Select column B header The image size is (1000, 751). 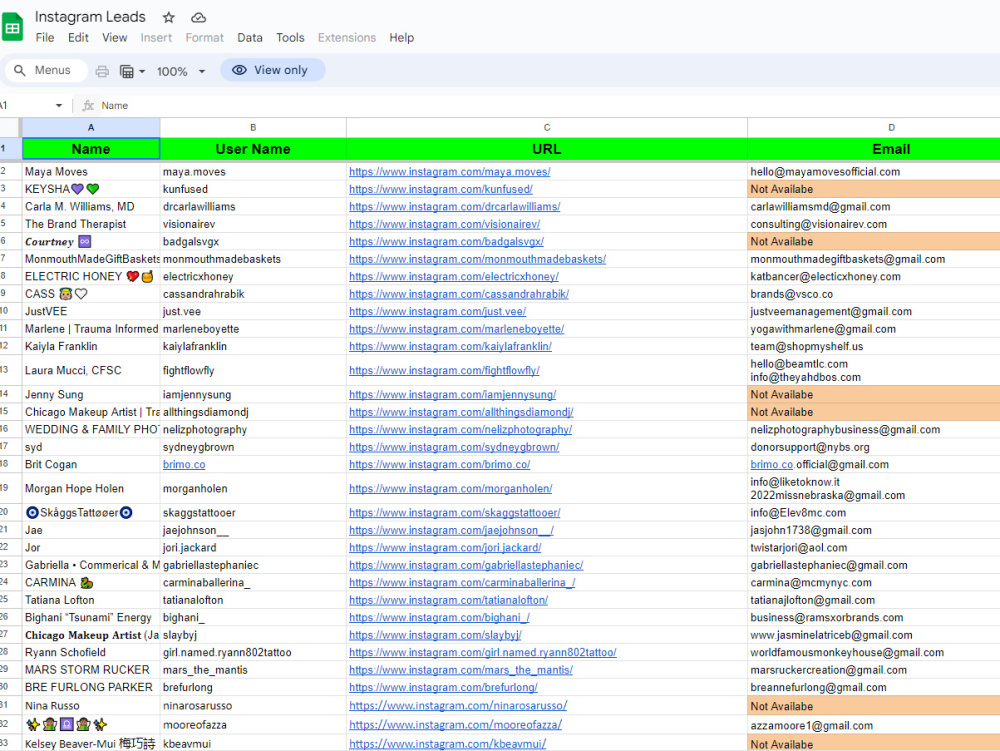coord(253,128)
